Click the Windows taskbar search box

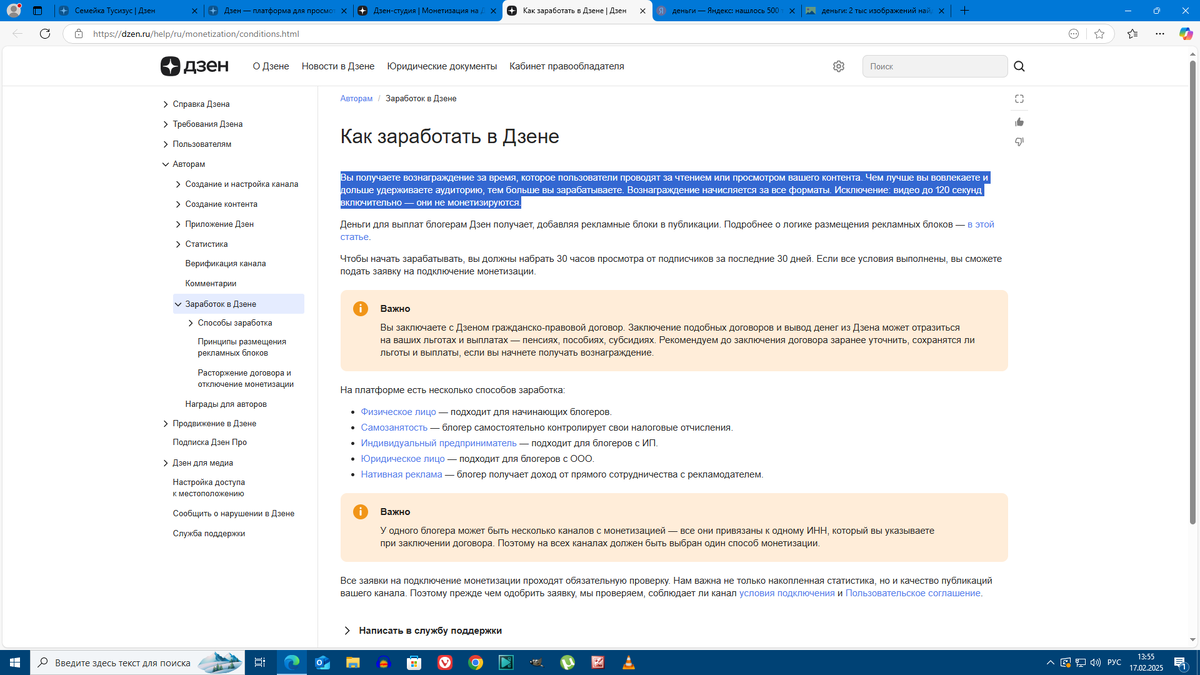pos(137,662)
